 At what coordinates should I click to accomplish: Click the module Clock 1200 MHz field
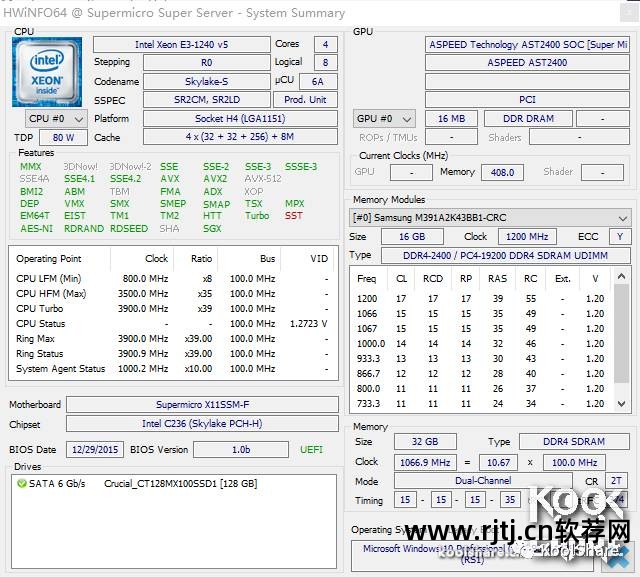click(x=527, y=237)
